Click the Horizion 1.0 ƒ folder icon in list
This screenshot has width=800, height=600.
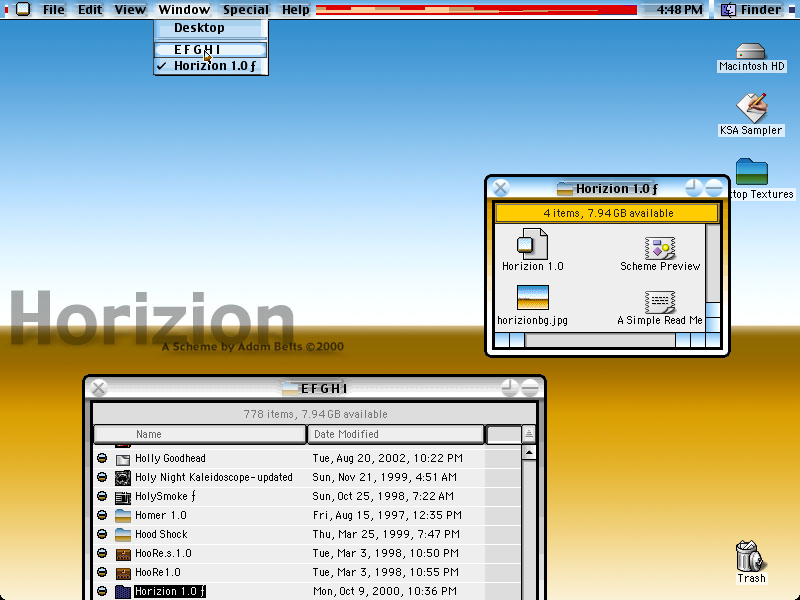click(x=122, y=591)
